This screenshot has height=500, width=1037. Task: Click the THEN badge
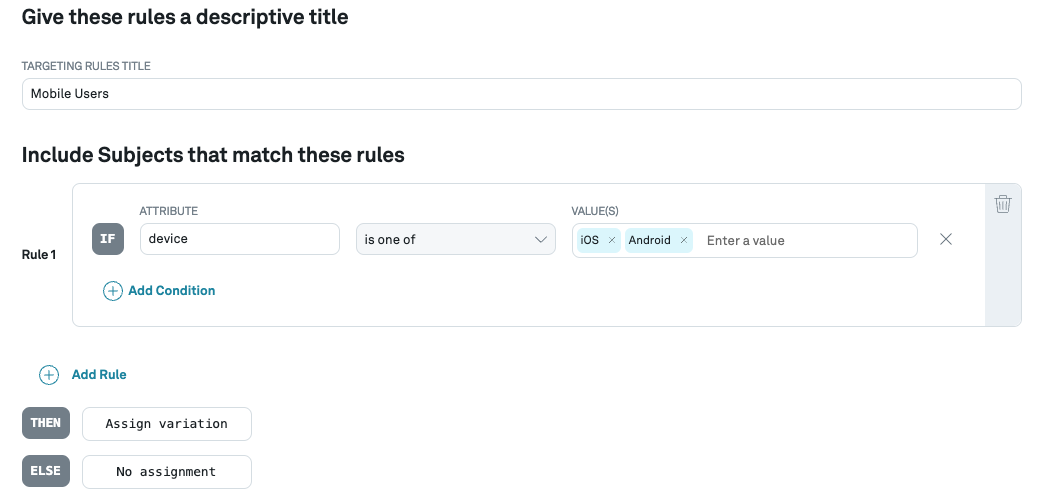[x=46, y=423]
